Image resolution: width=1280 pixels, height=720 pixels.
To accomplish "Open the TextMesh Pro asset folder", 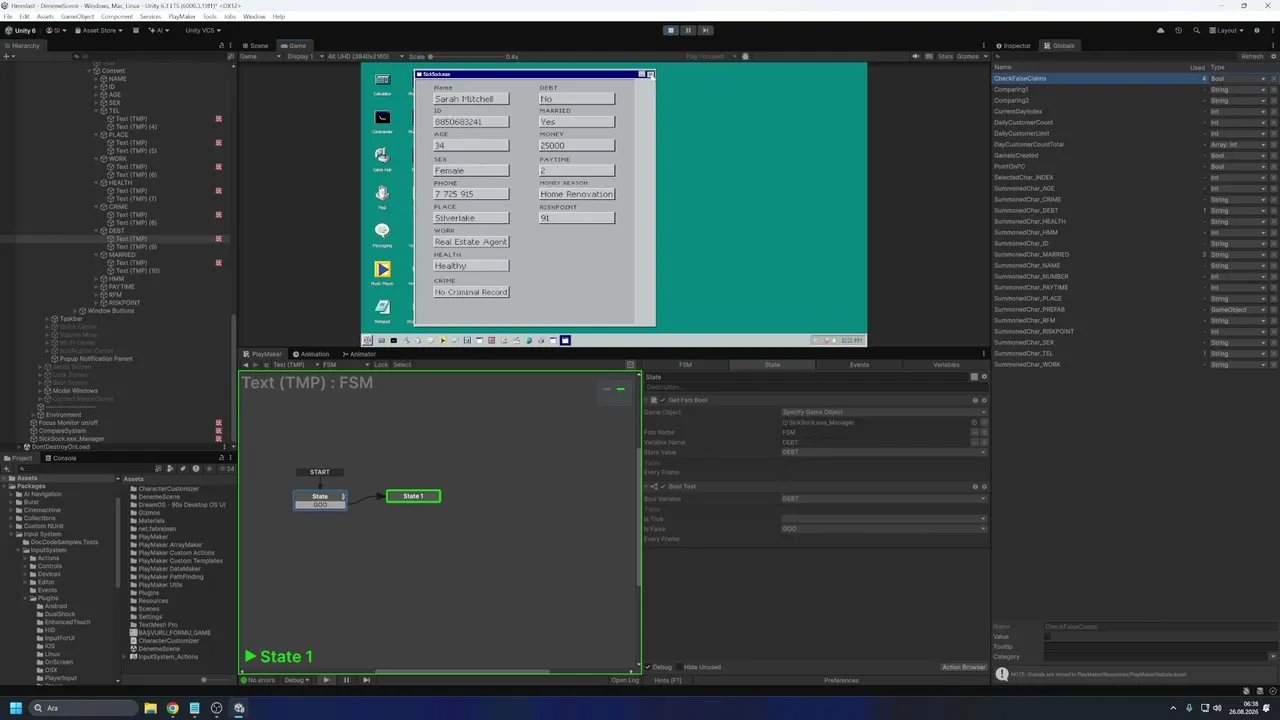I will pyautogui.click(x=158, y=625).
